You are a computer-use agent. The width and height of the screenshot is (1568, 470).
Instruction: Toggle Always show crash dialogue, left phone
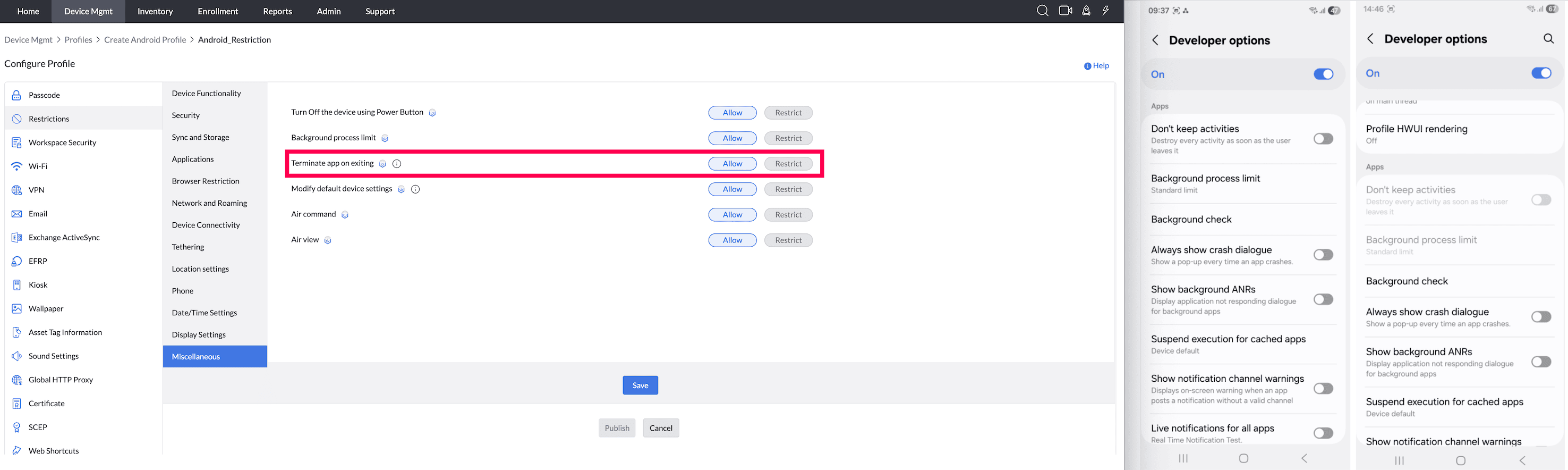[1323, 255]
